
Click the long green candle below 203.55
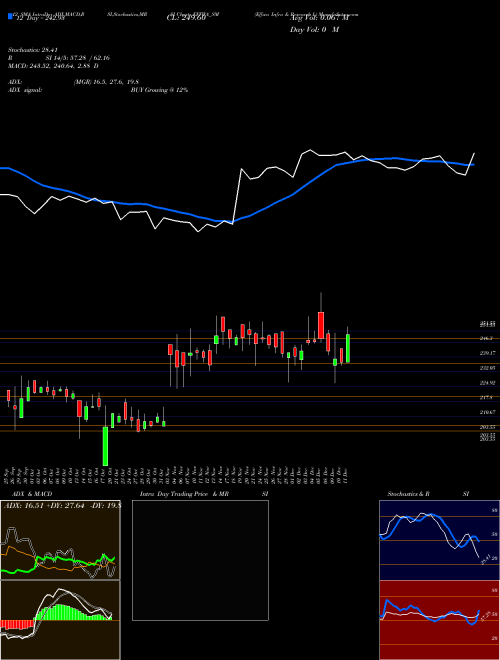[106, 446]
